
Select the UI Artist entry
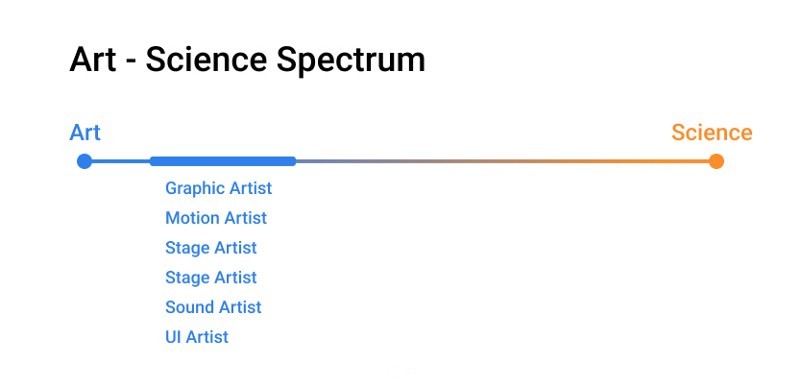coord(197,337)
